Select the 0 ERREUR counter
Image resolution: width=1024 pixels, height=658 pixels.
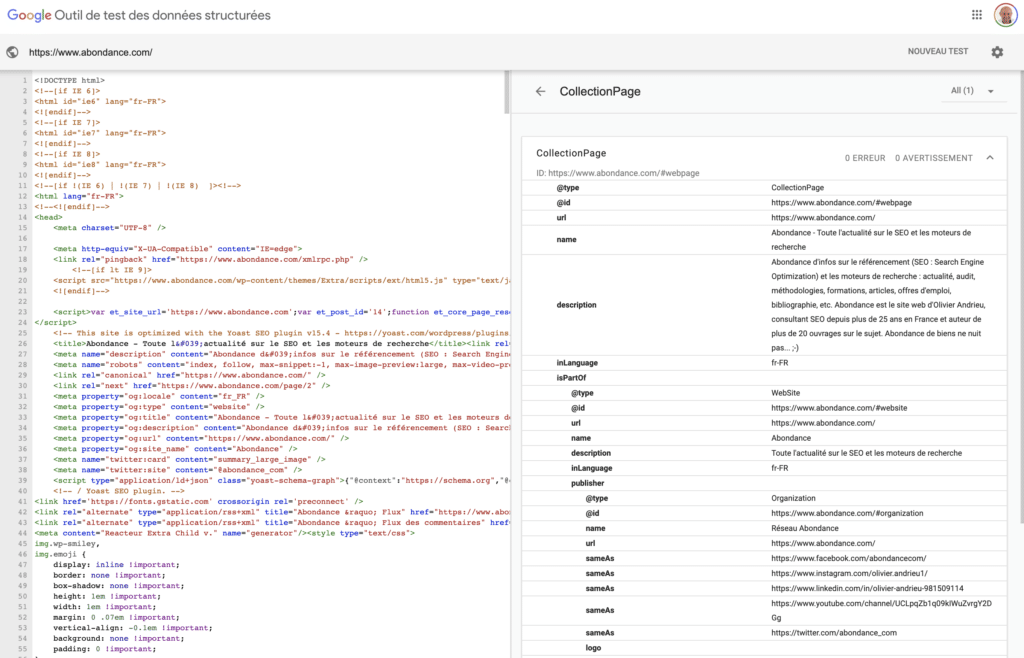click(865, 158)
